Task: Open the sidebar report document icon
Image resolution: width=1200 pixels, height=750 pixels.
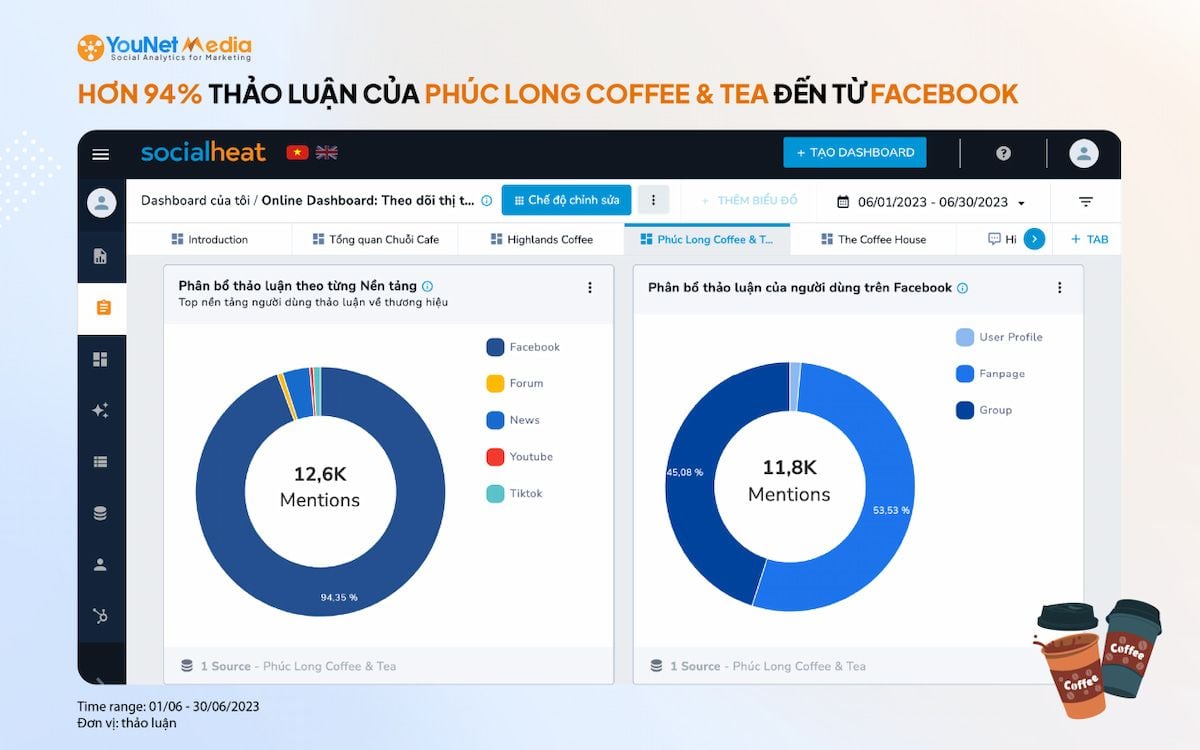Action: point(100,256)
